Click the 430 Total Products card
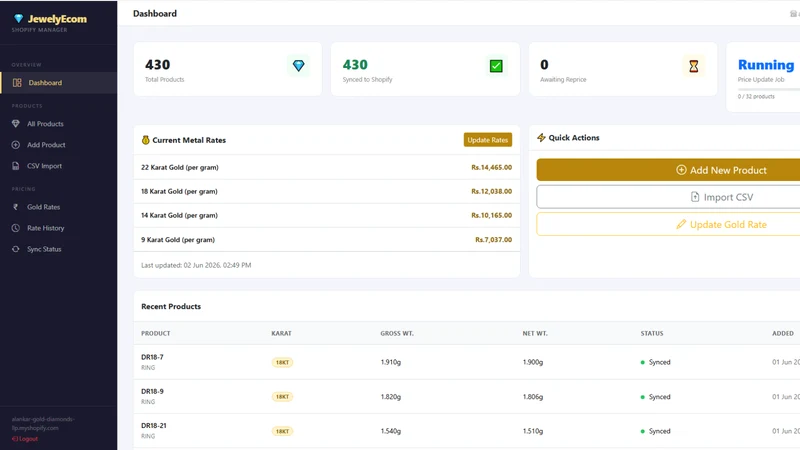Screen dimensions: 800x450 pyautogui.click(x=228, y=69)
